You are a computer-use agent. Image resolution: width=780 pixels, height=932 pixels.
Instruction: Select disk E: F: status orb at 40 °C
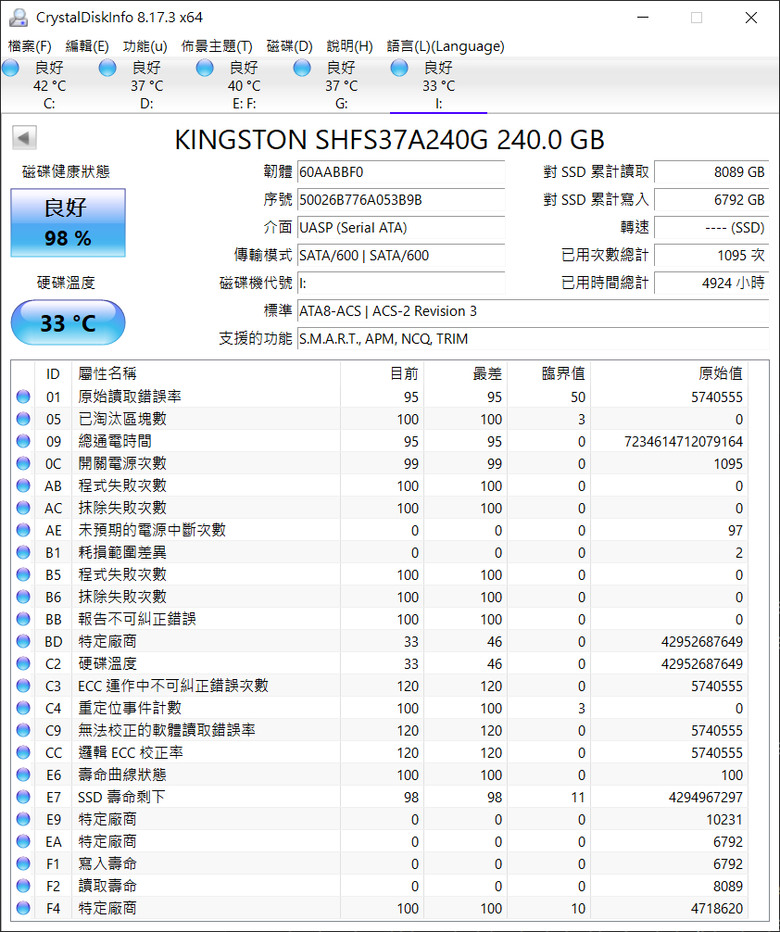pos(205,68)
